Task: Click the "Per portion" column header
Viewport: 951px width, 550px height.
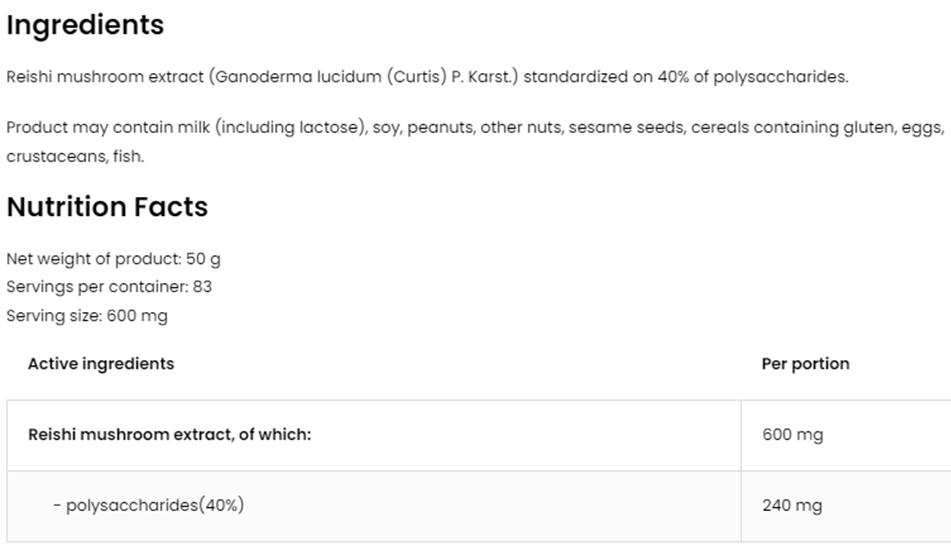Action: coord(805,364)
